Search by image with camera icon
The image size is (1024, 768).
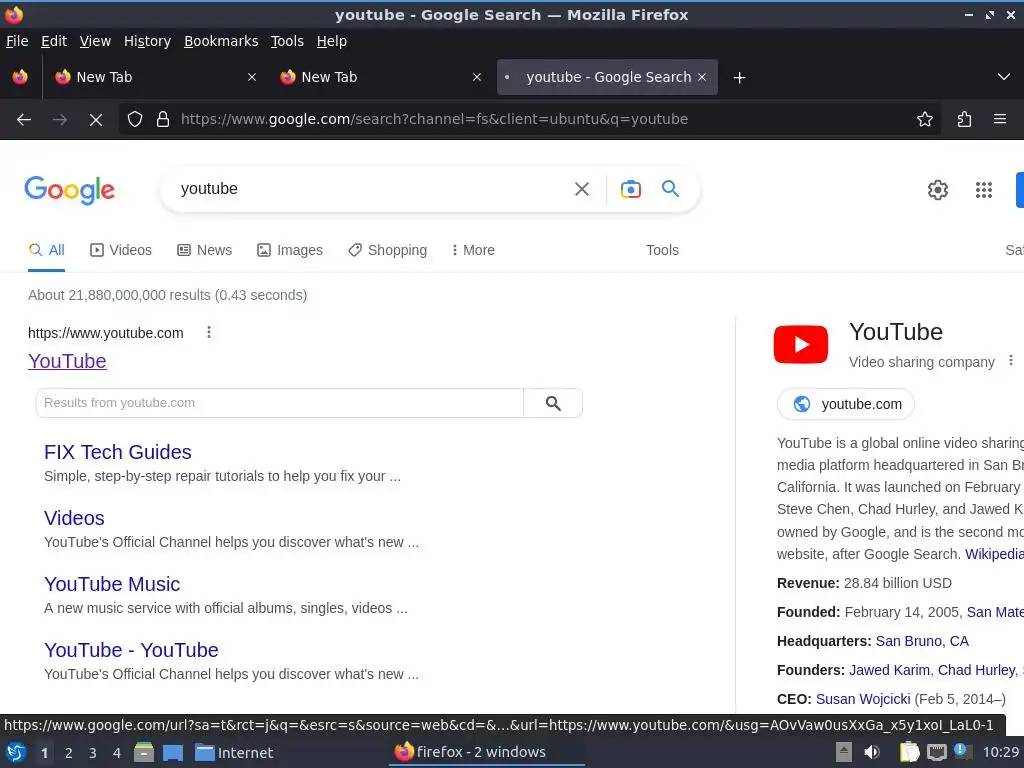coord(630,189)
